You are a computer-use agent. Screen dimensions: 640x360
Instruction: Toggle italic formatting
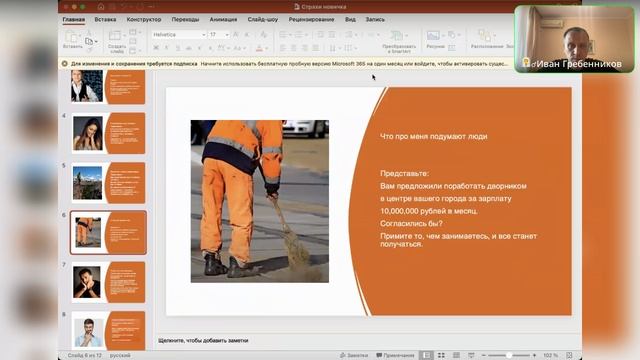167,48
